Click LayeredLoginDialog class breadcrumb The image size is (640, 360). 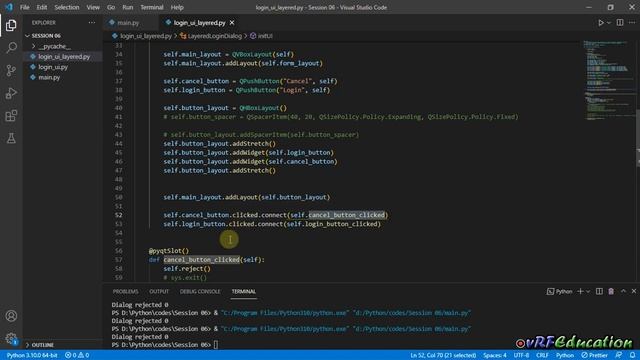click(x=214, y=36)
